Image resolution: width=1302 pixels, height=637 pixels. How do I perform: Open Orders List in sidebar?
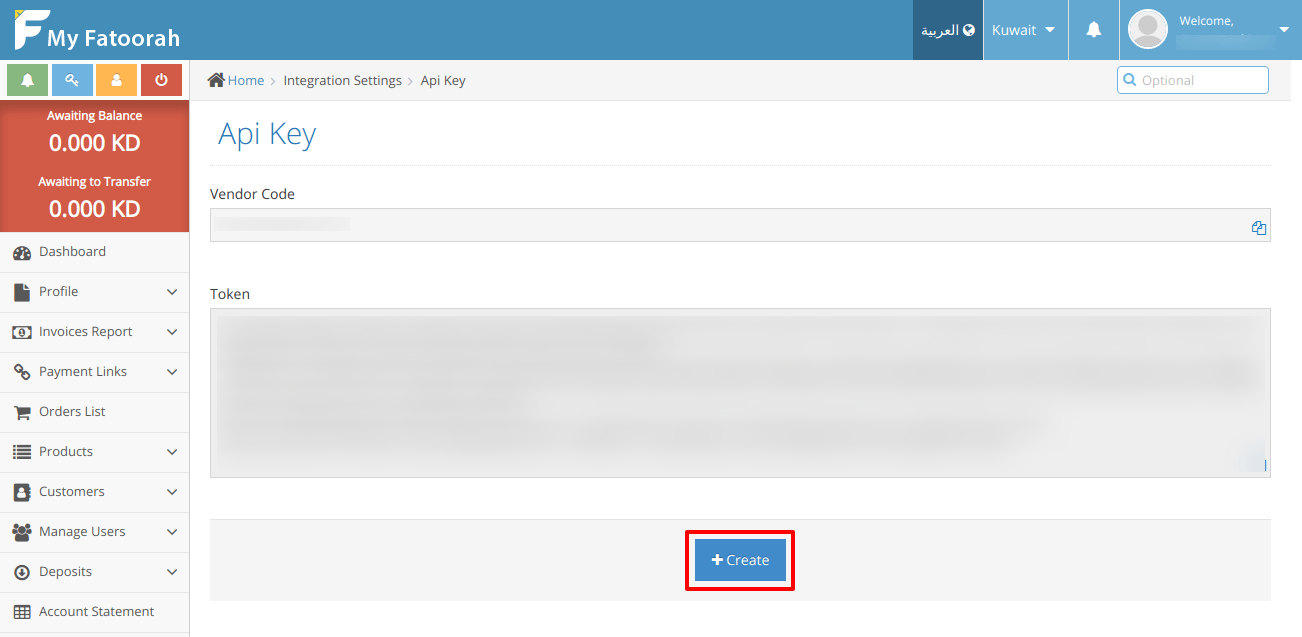tap(94, 412)
